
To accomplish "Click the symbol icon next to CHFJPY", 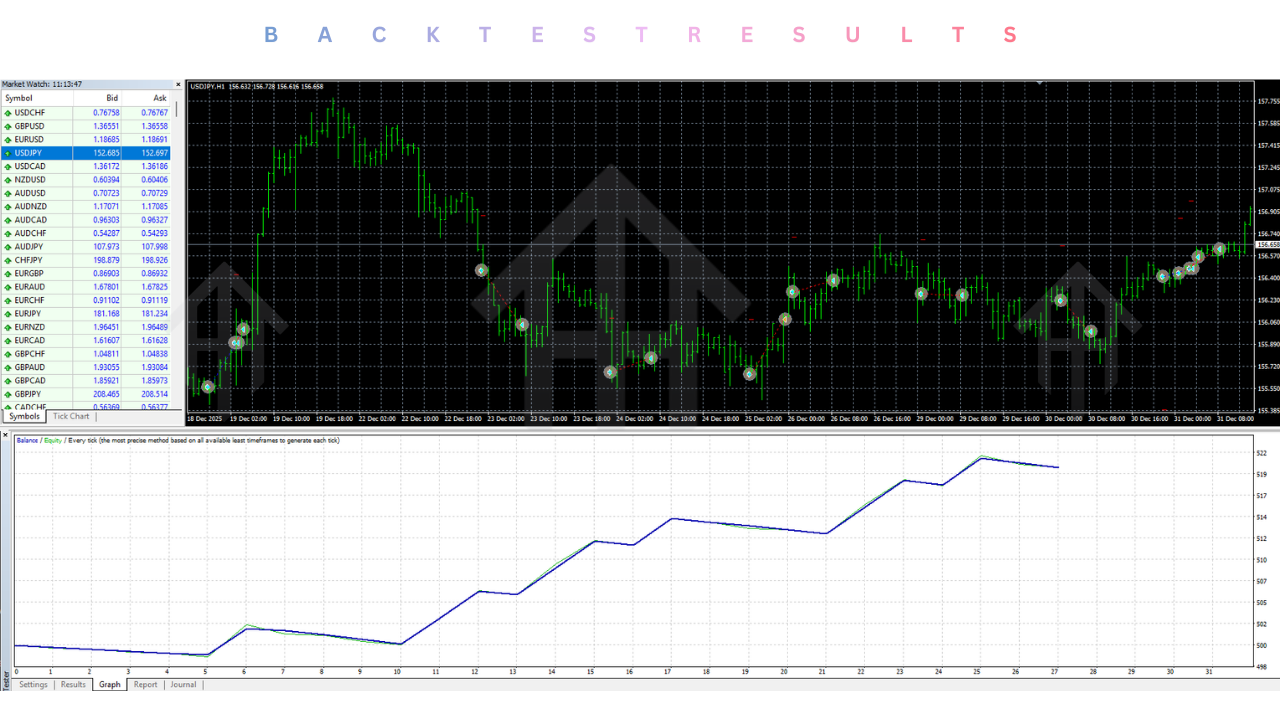I will pyautogui.click(x=8, y=260).
